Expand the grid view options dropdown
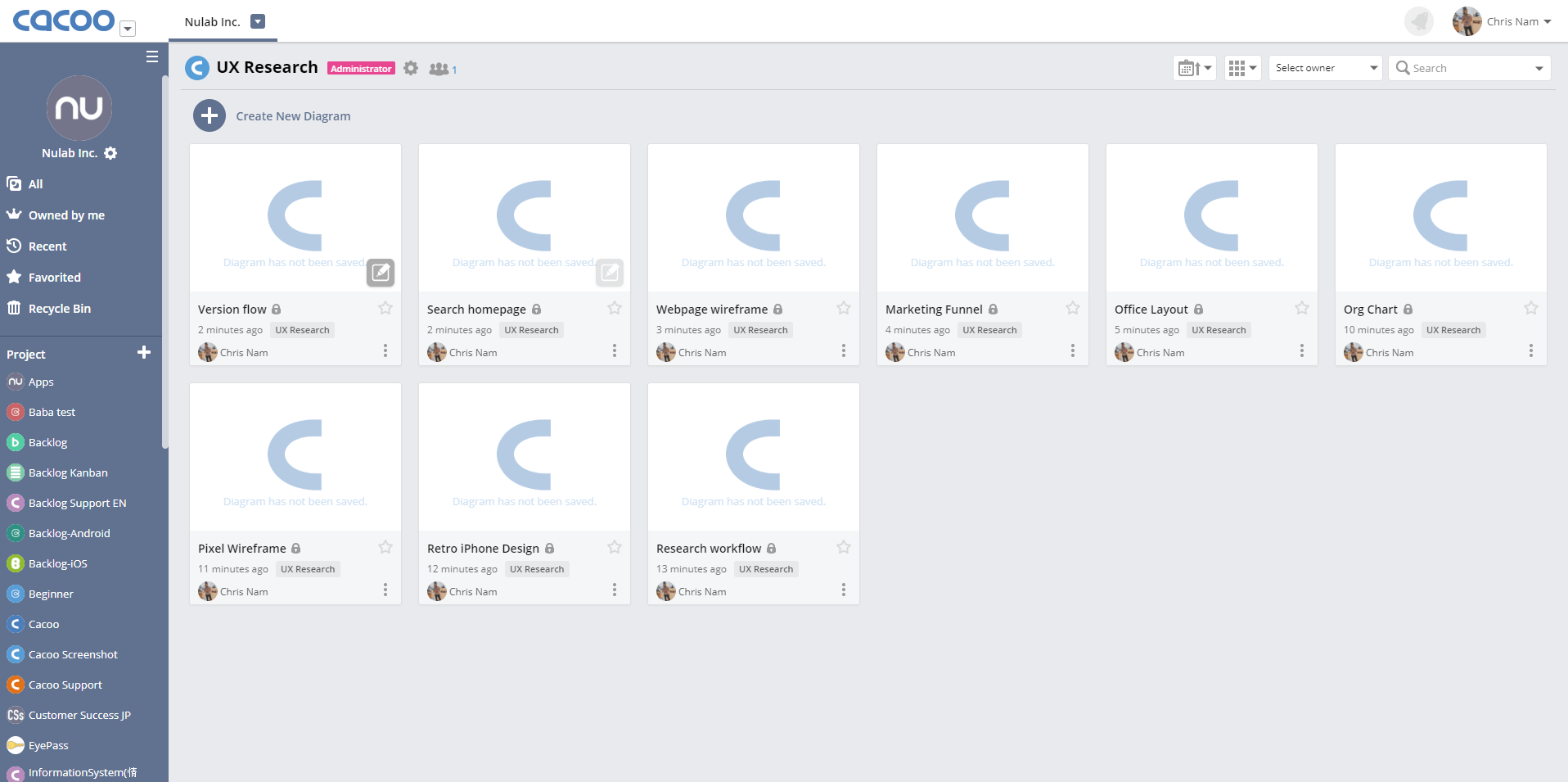The height and width of the screenshot is (782, 1568). pyautogui.click(x=1242, y=68)
